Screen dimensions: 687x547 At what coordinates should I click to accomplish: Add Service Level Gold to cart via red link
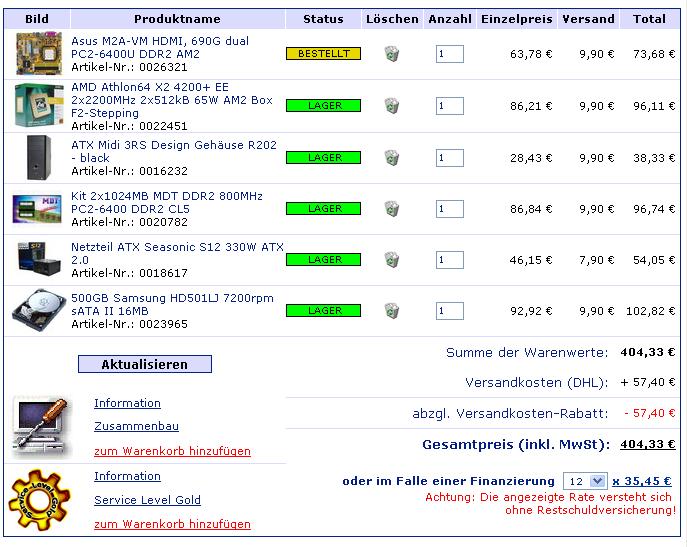(172, 524)
